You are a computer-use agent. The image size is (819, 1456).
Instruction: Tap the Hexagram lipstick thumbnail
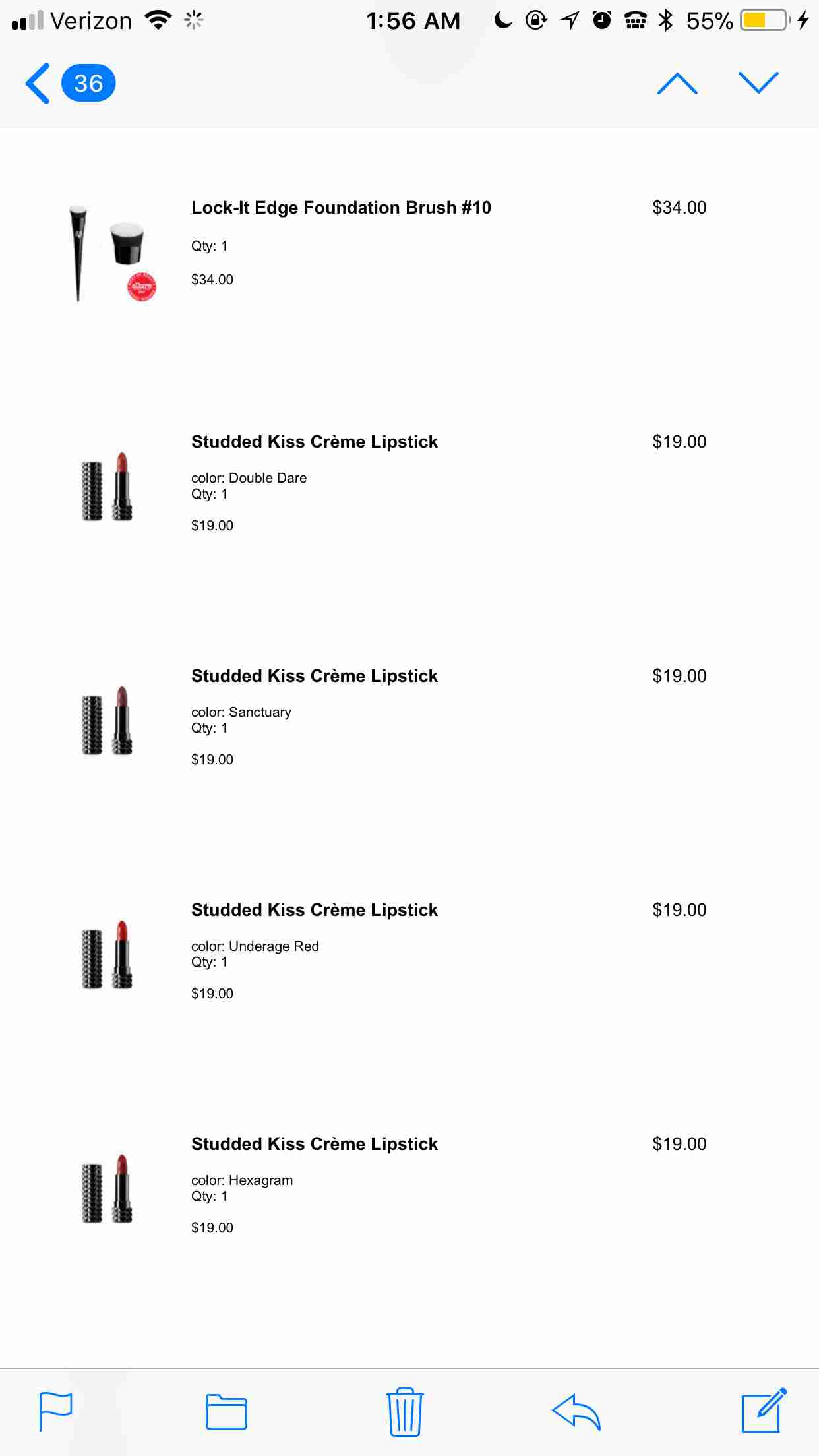click(107, 1189)
